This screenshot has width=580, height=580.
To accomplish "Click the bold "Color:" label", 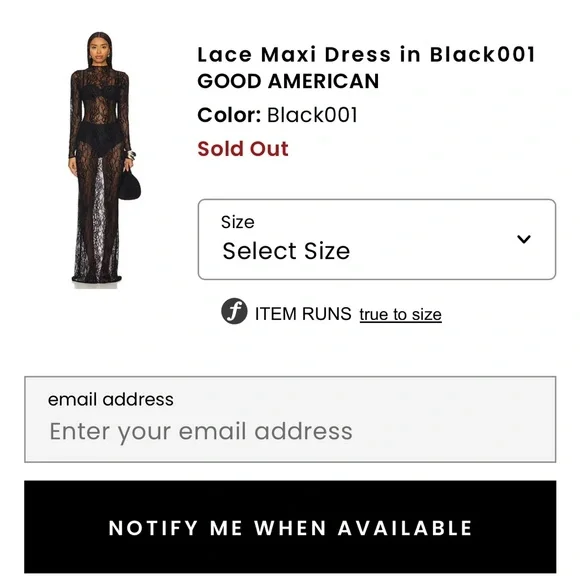I will [x=229, y=115].
